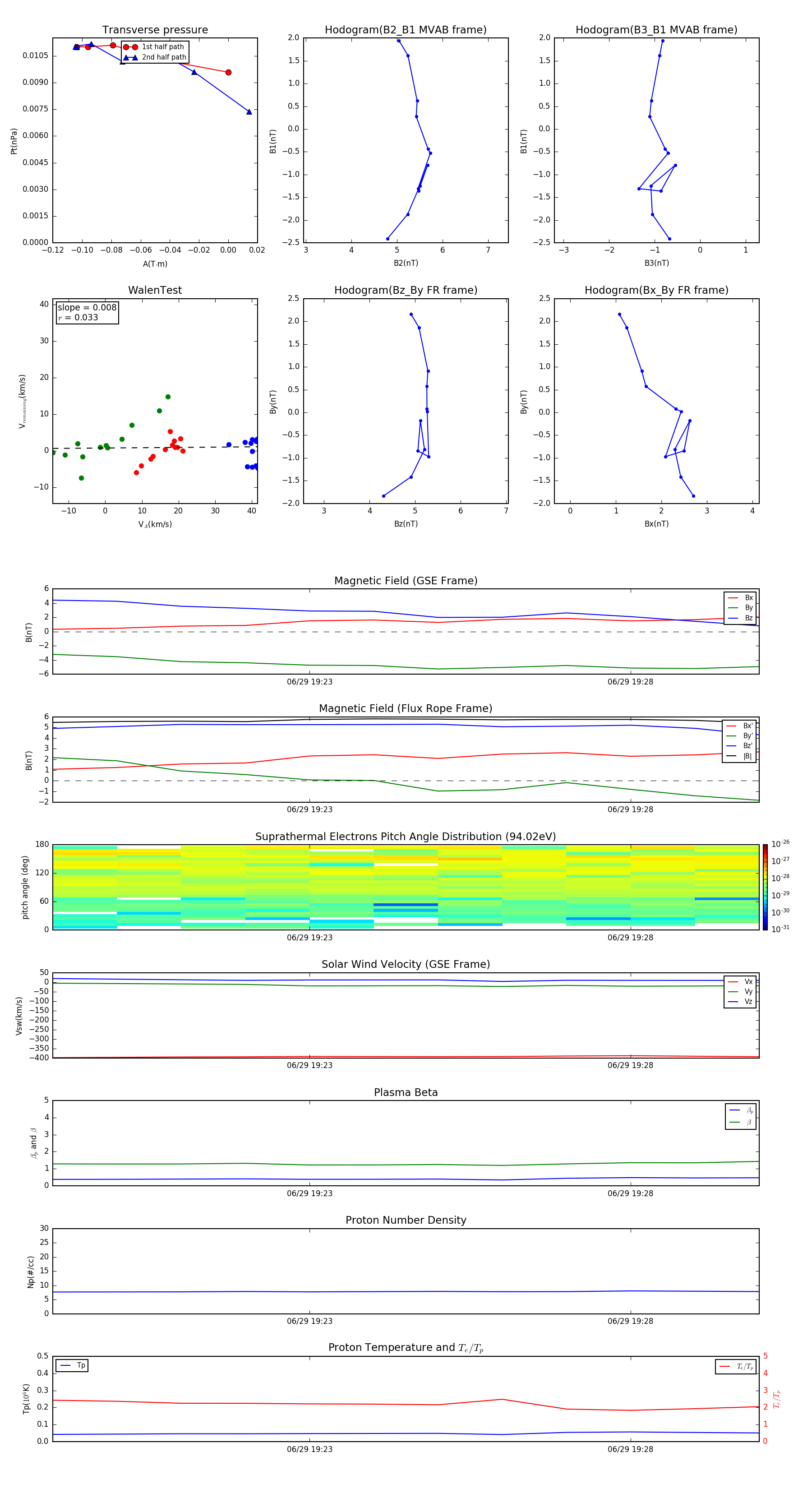
Task: Click the 'Magnetic Field (GSE Frame)' title
Action: coord(406,580)
